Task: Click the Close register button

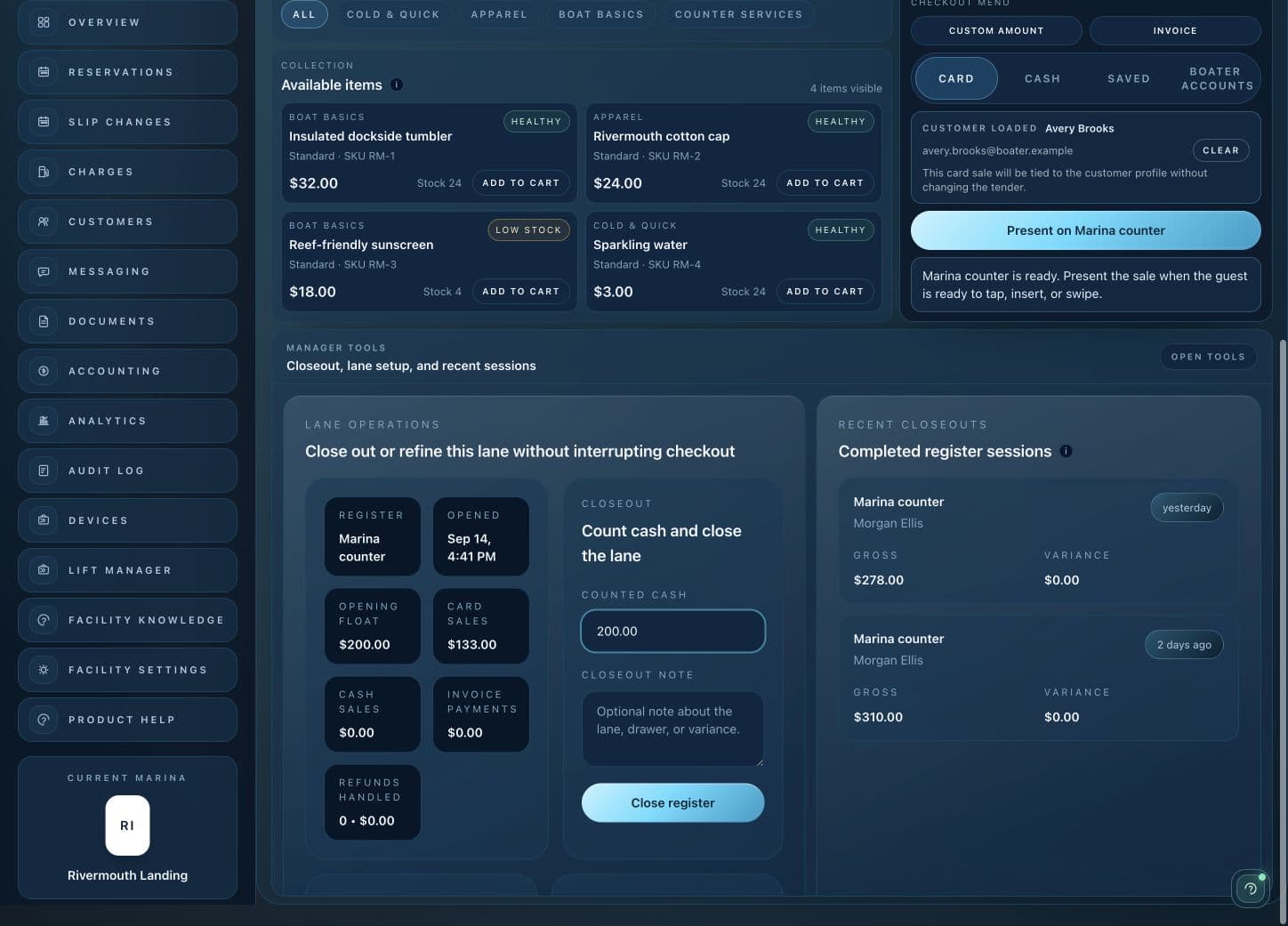Action: (672, 802)
